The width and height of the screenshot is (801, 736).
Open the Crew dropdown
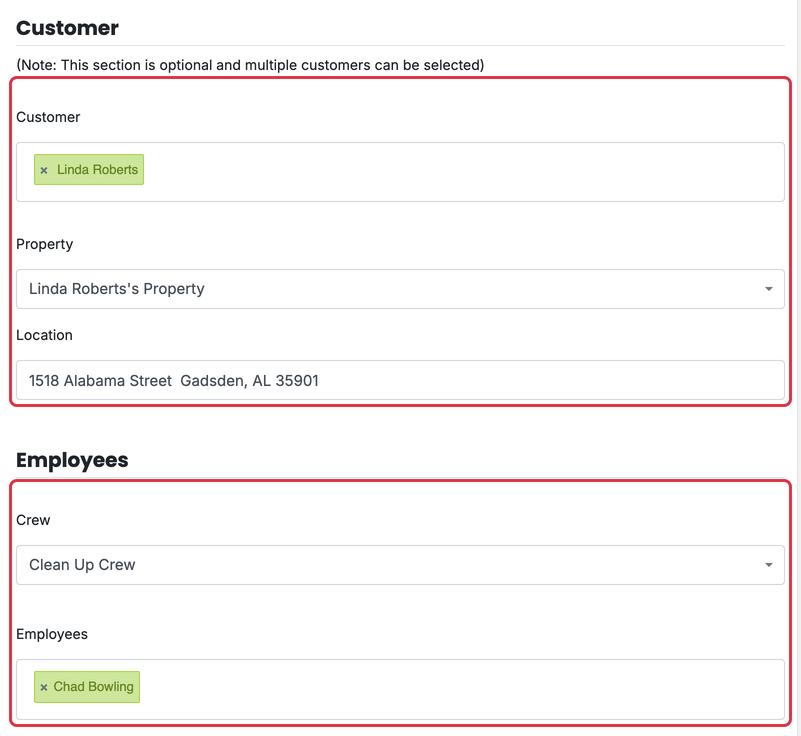400,565
